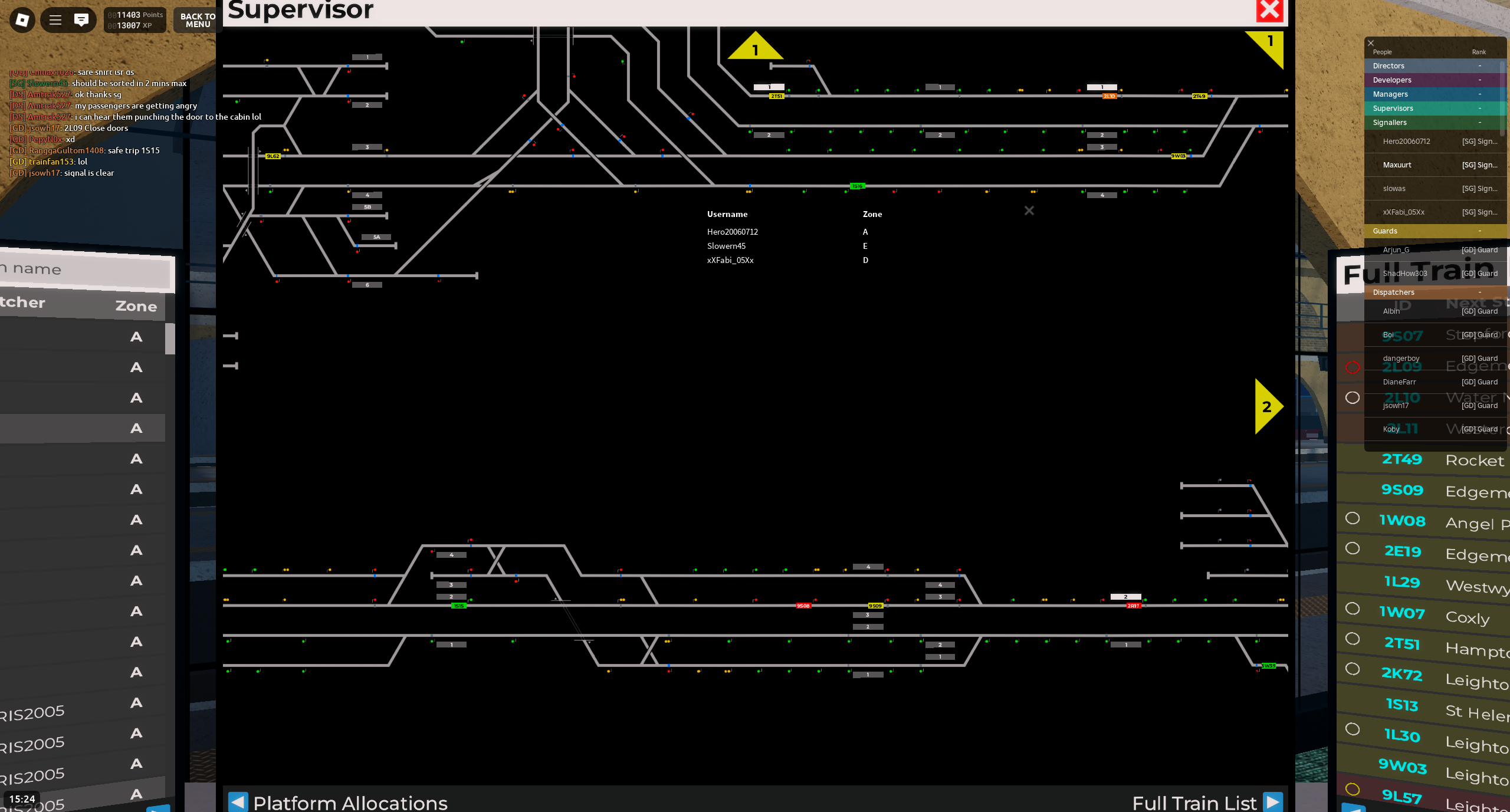Image resolution: width=1510 pixels, height=812 pixels.
Task: Click dispatcher zone list scrollbar
Action: (x=170, y=338)
